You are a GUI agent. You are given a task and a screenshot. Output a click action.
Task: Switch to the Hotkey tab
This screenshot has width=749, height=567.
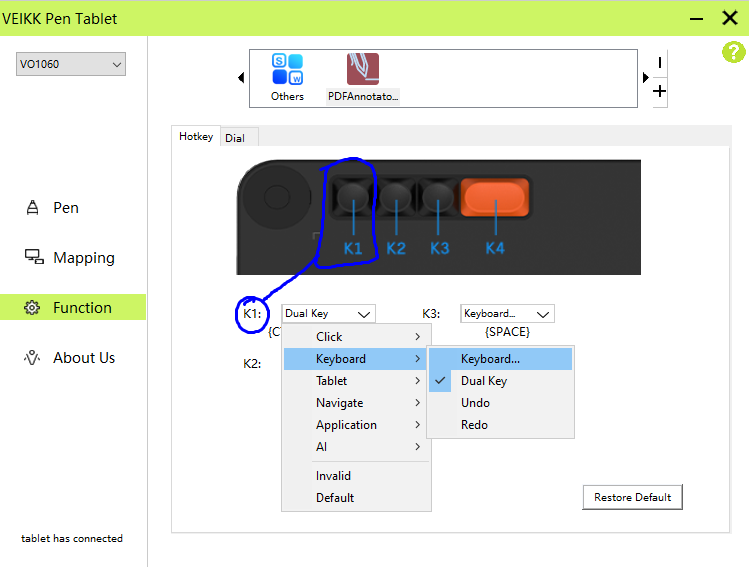[x=196, y=137]
